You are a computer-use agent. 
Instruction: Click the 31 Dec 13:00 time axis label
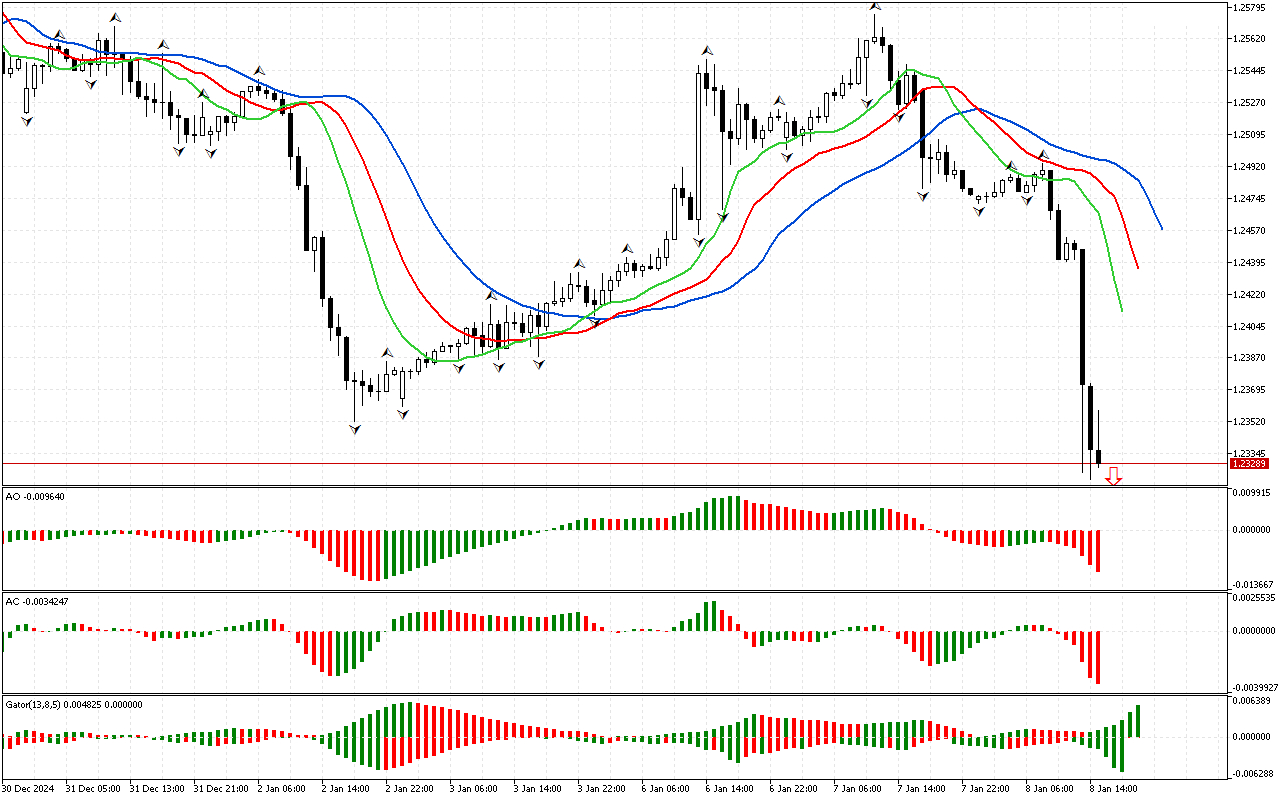158,789
